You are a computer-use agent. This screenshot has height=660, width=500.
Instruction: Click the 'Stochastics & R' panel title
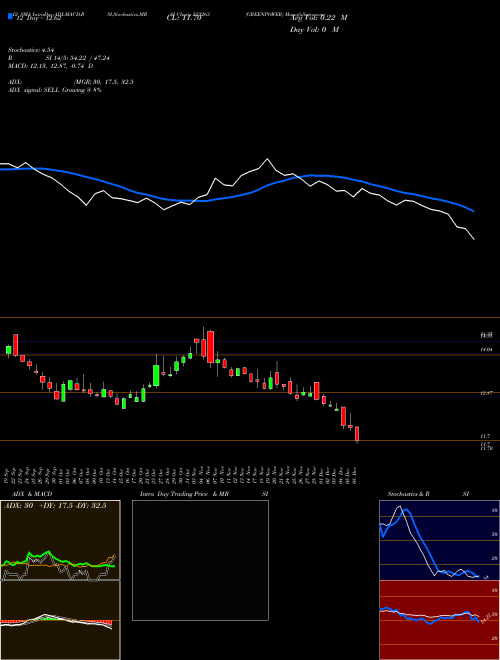tap(409, 494)
